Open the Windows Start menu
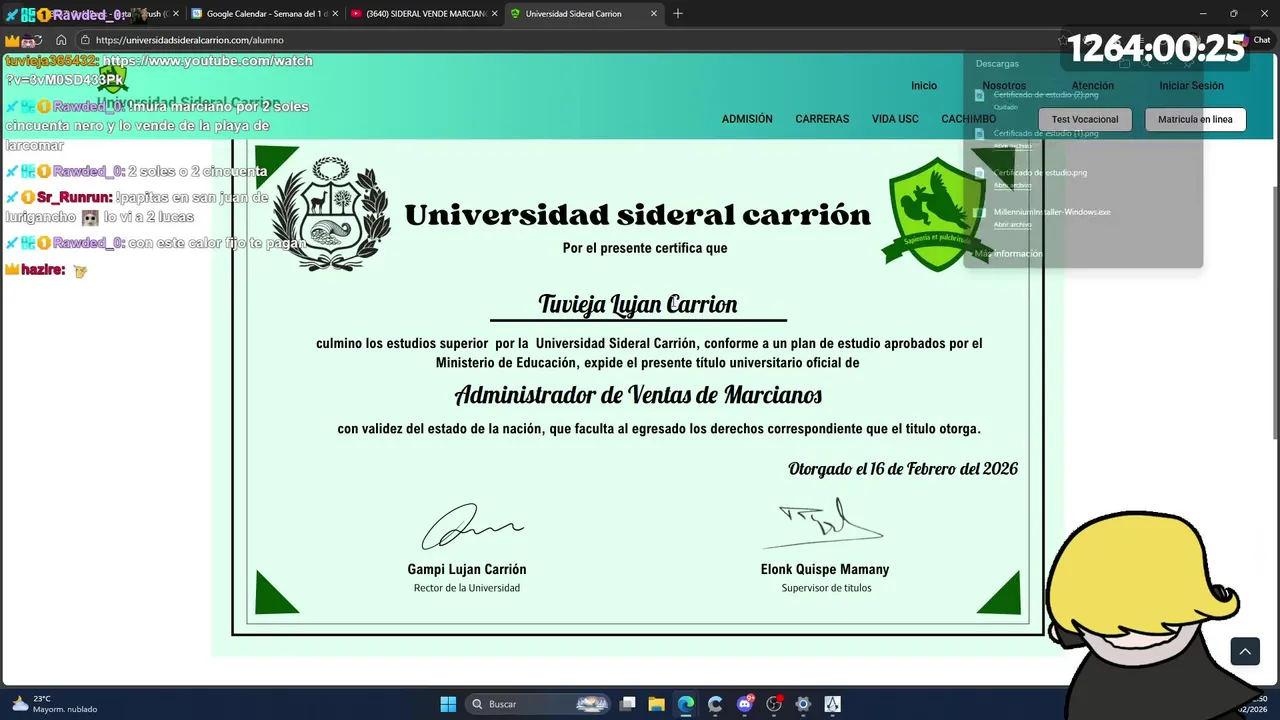The image size is (1280, 720). point(448,704)
